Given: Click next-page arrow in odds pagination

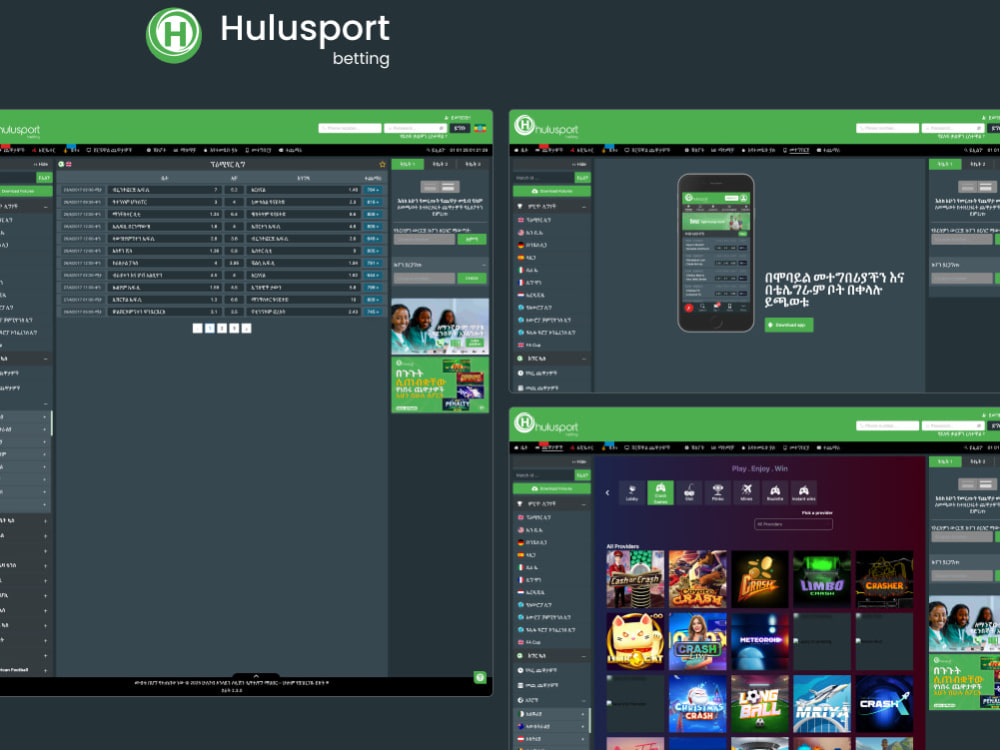Looking at the screenshot, I should pos(247,328).
